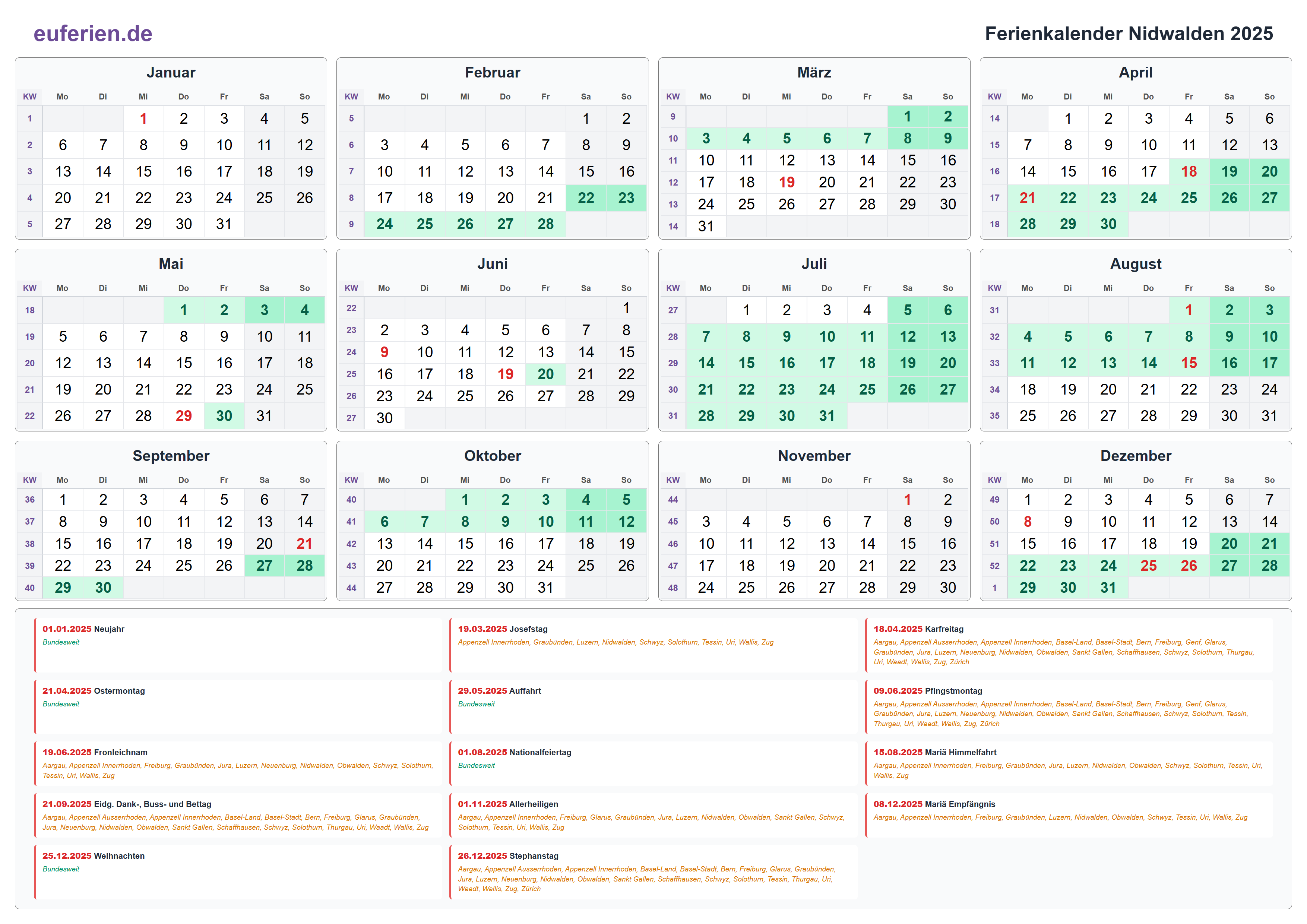Click the 01.01.2025 Neujahr legend entry
The width and height of the screenshot is (1307, 924).
pyautogui.click(x=238, y=646)
